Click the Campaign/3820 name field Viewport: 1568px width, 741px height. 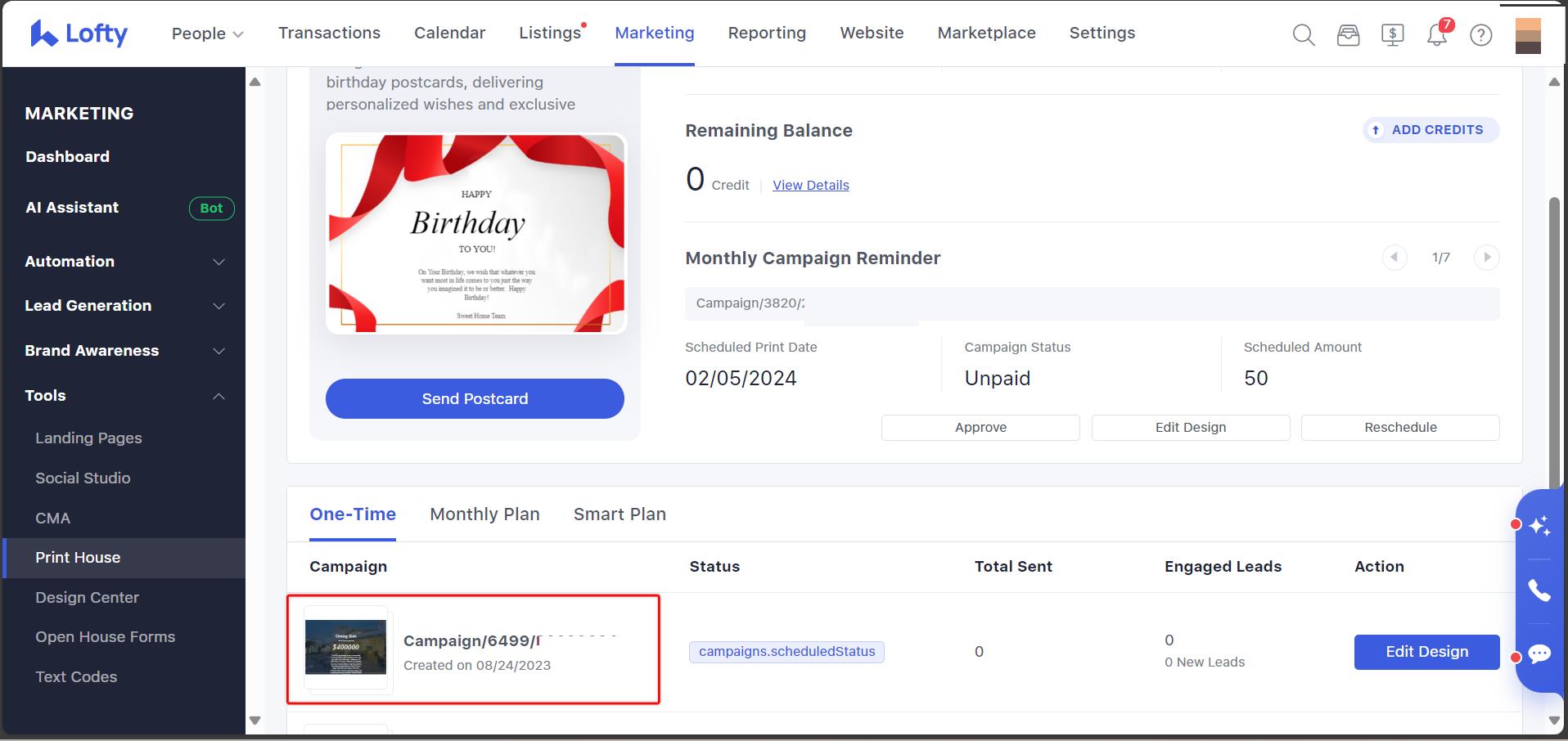click(1093, 303)
